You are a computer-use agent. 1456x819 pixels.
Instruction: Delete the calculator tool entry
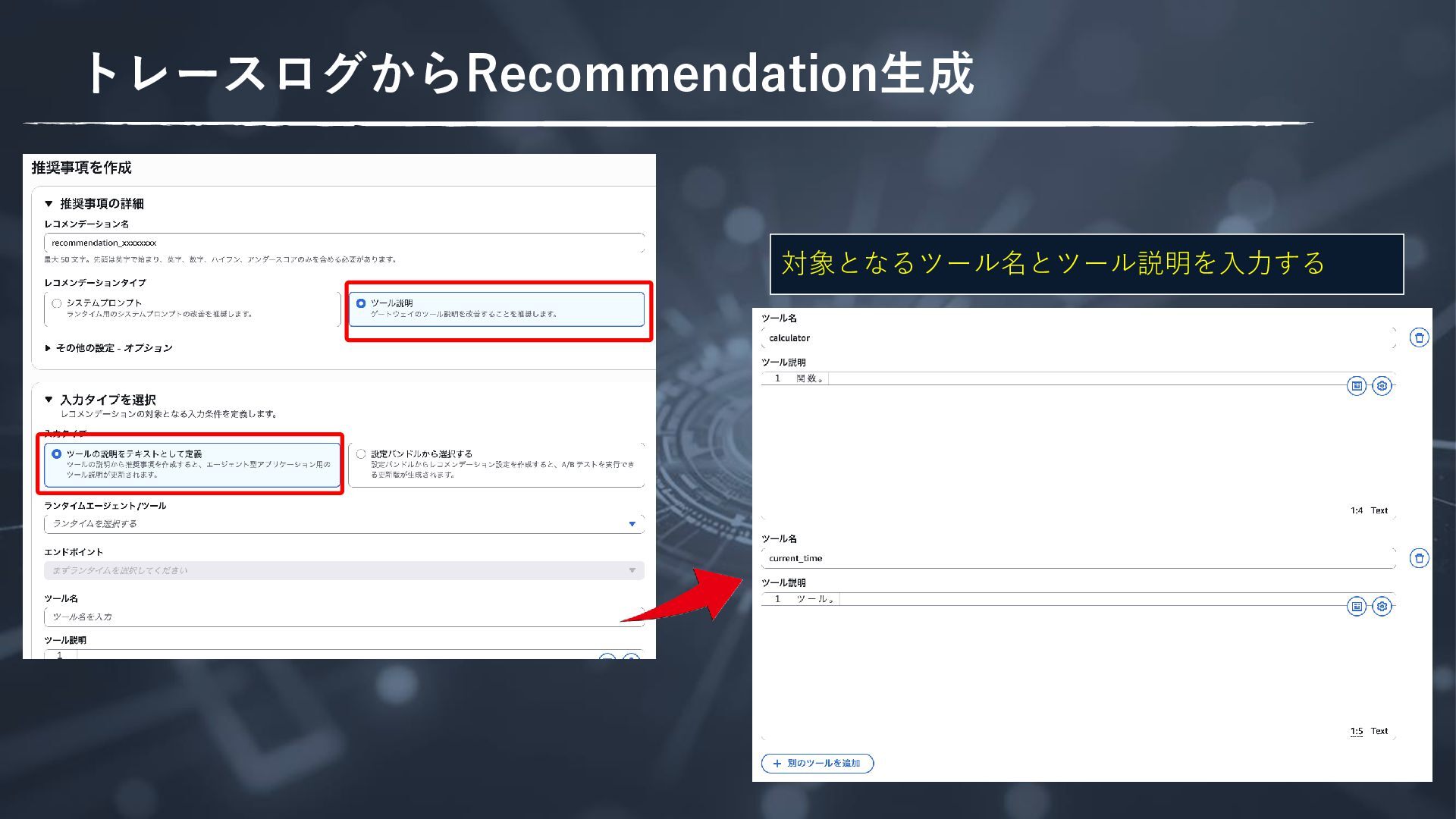[x=1419, y=337]
